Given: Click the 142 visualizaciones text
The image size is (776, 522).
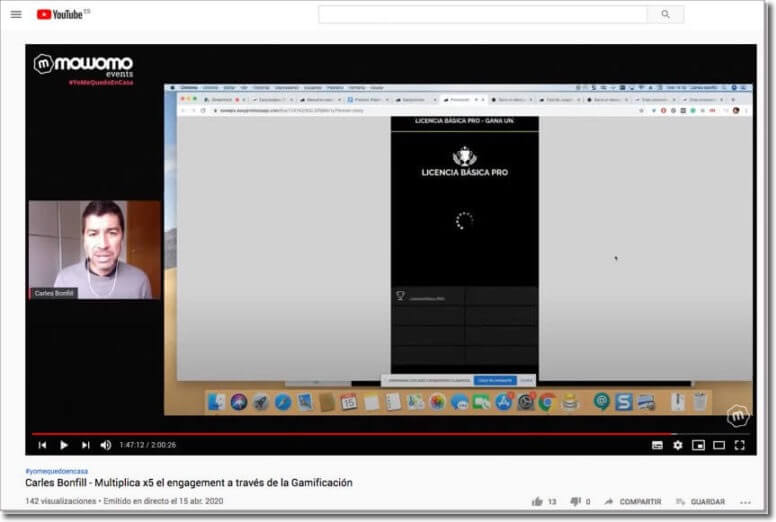Looking at the screenshot, I should (60, 501).
